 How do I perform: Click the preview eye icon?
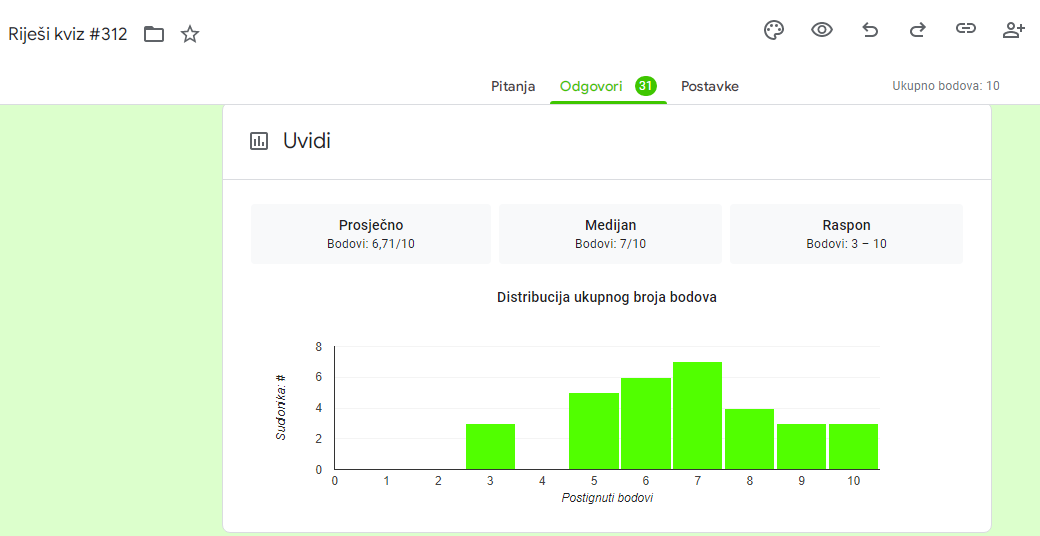pyautogui.click(x=822, y=30)
